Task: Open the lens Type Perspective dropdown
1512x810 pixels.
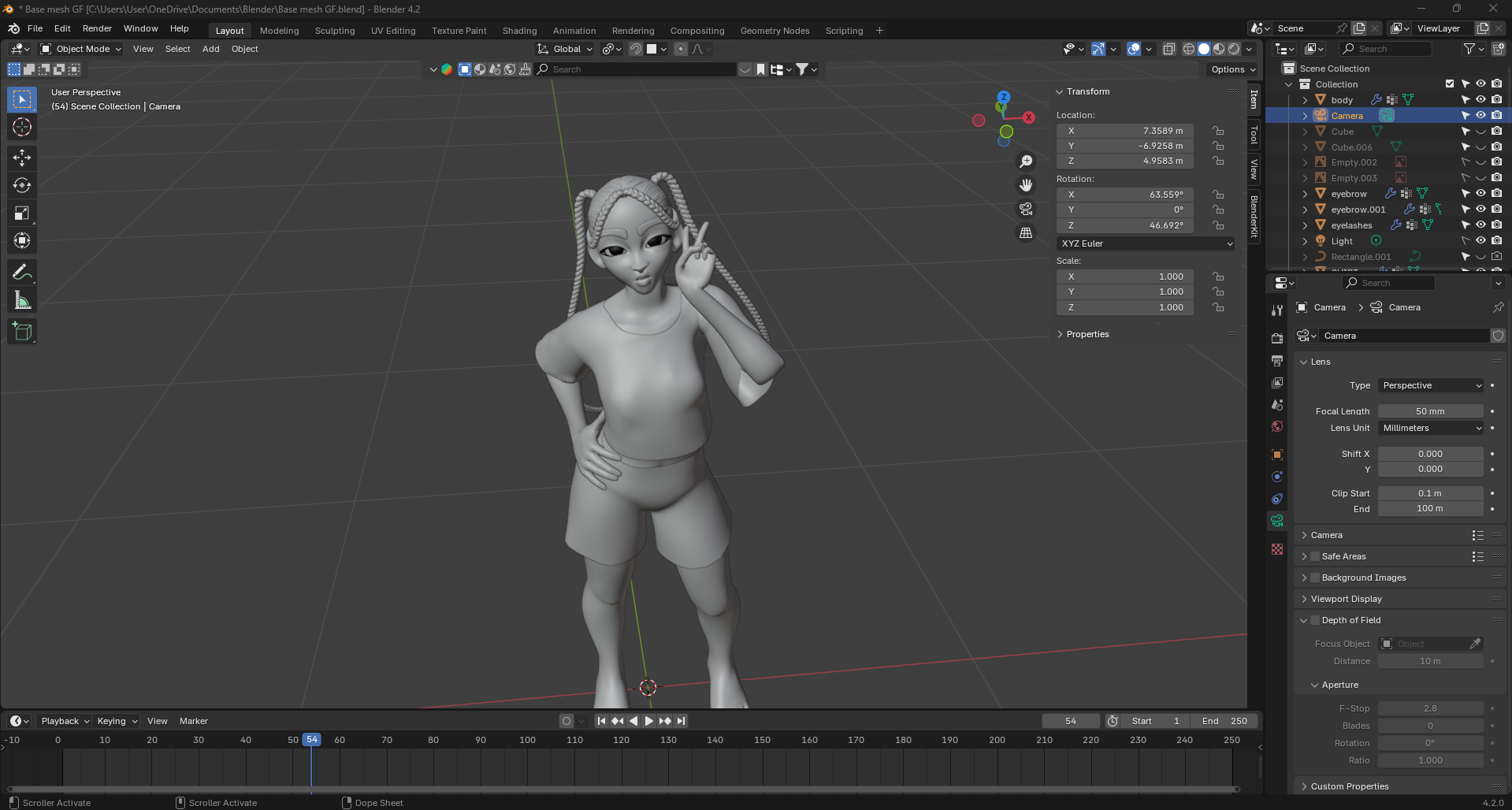Action: (x=1431, y=385)
